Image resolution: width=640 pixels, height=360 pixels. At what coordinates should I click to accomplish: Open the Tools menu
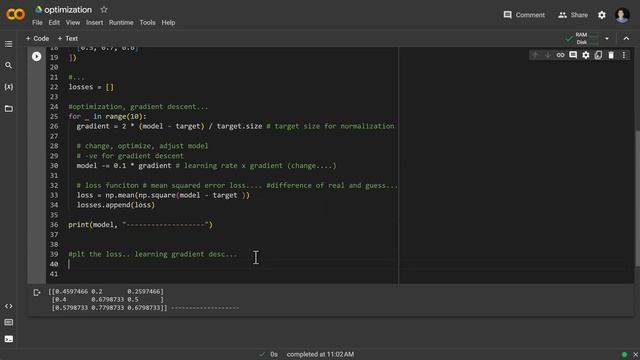point(147,22)
